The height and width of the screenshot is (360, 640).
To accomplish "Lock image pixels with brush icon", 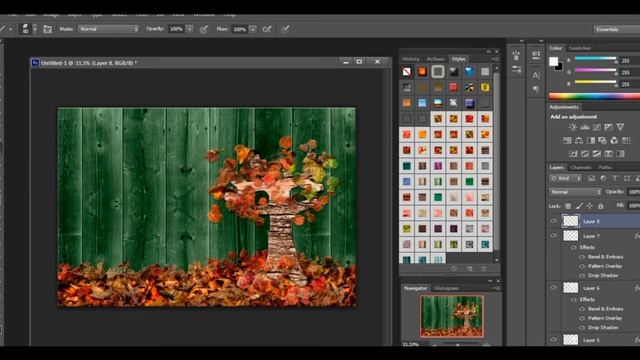I will pyautogui.click(x=579, y=206).
